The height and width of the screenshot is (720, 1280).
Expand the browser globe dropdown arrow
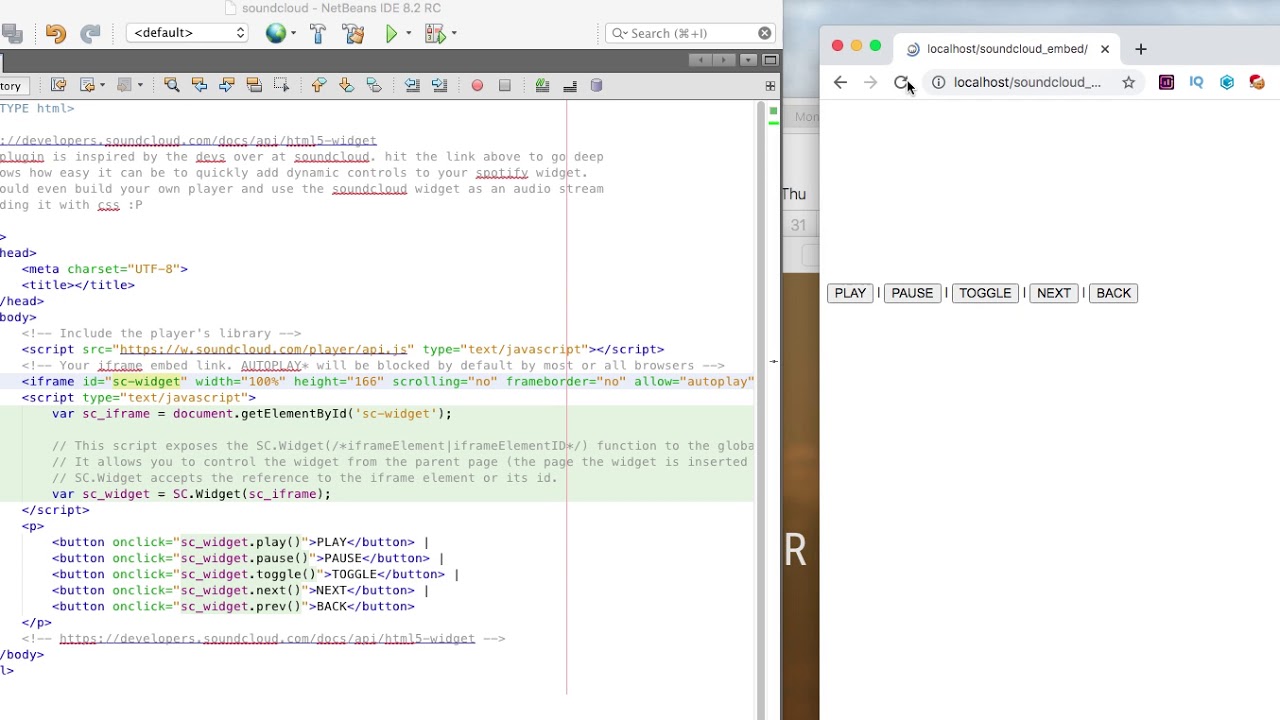pyautogui.click(x=293, y=33)
